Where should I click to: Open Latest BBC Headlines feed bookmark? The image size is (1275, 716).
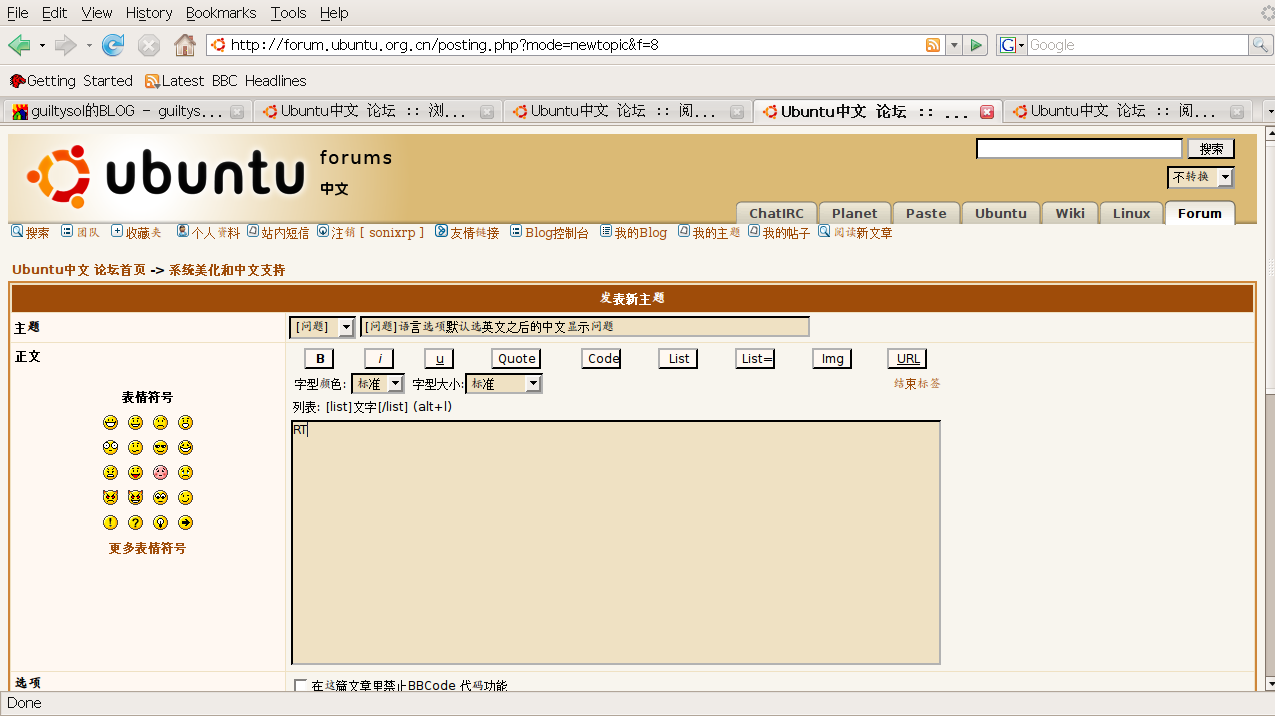coord(226,81)
